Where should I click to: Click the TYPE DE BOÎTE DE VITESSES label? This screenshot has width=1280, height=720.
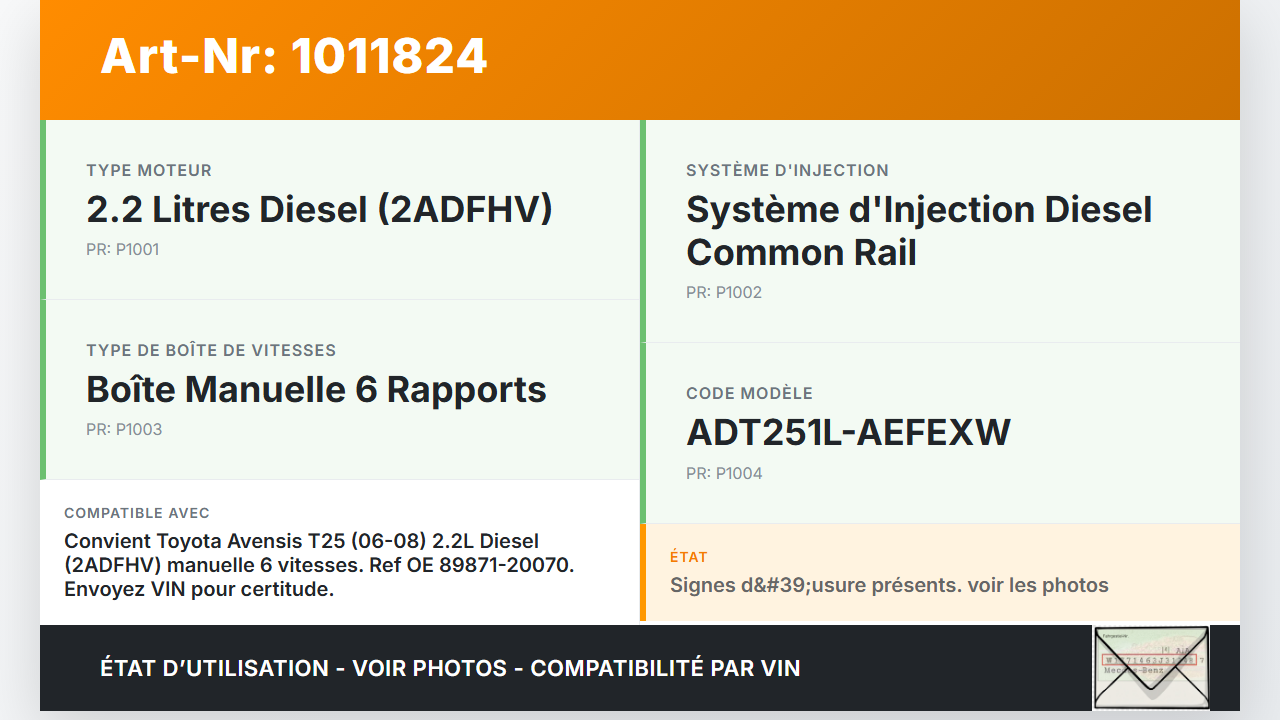[211, 351]
